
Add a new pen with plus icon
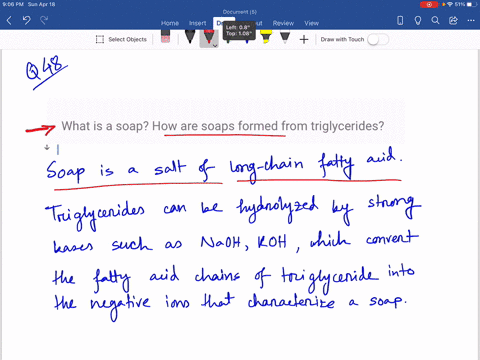coord(304,40)
